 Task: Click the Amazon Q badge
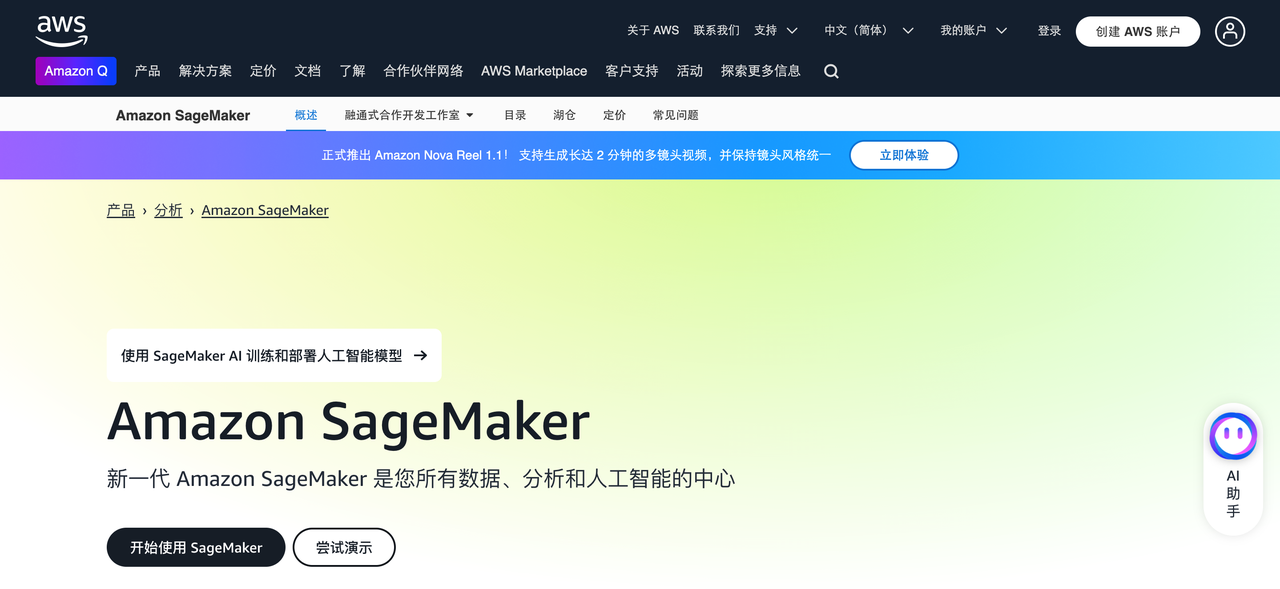pos(76,71)
